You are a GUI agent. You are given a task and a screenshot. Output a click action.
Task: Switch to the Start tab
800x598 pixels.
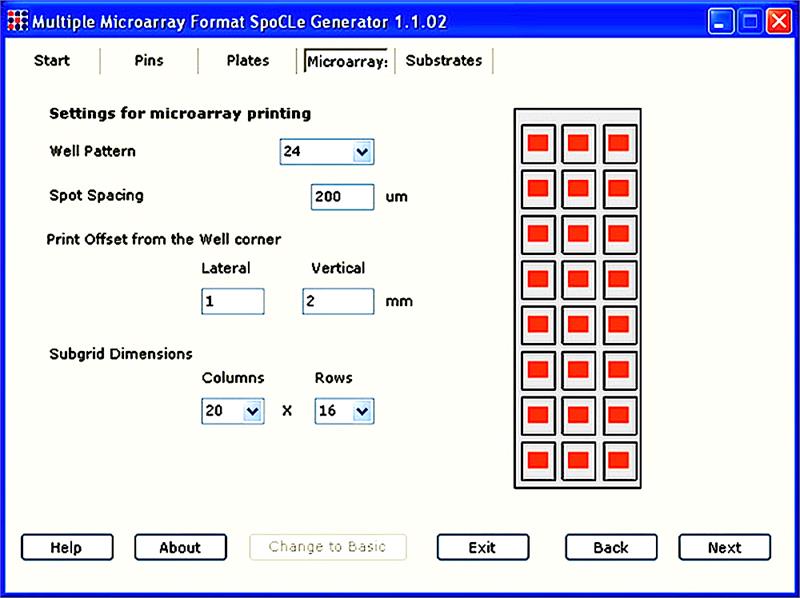pyautogui.click(x=52, y=61)
